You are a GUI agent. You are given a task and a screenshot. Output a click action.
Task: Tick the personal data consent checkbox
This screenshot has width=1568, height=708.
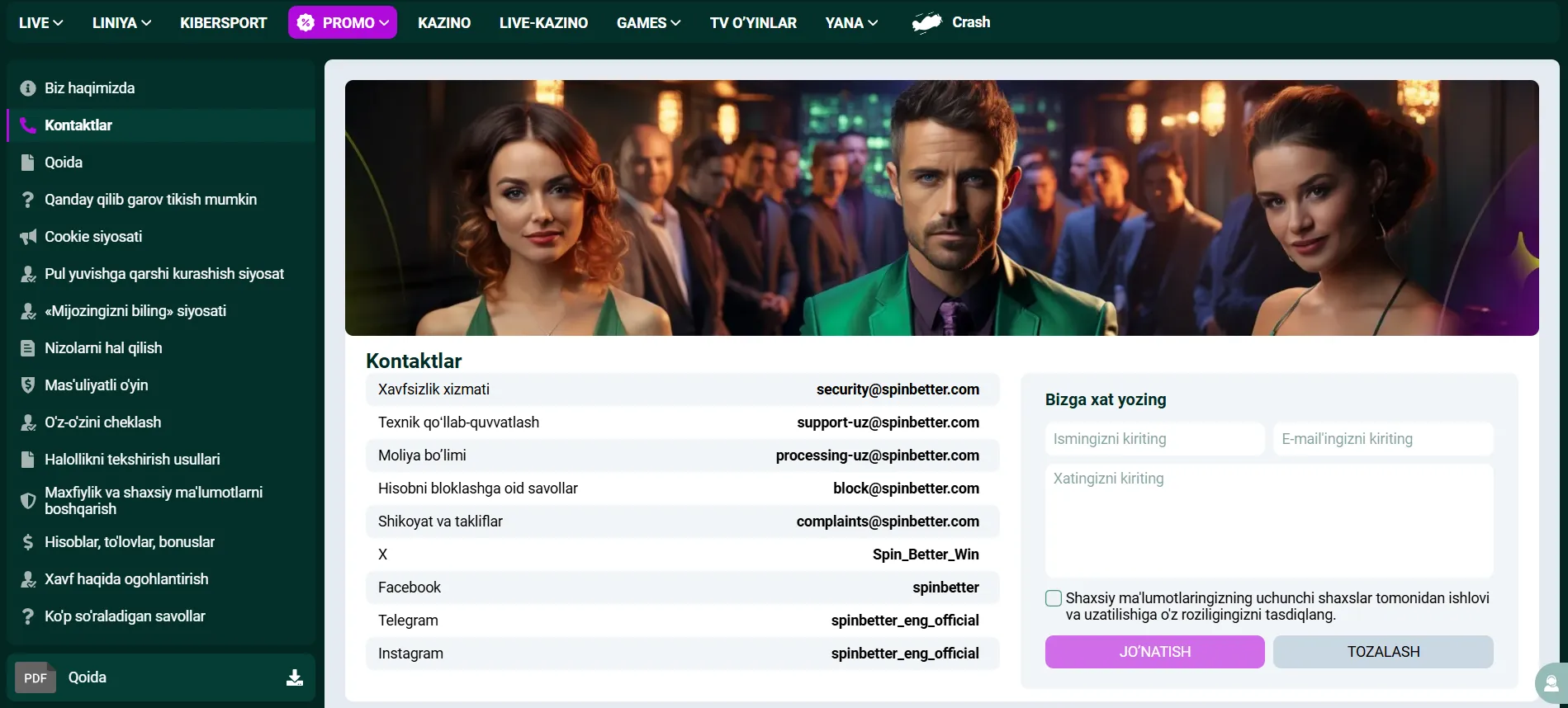tap(1054, 598)
